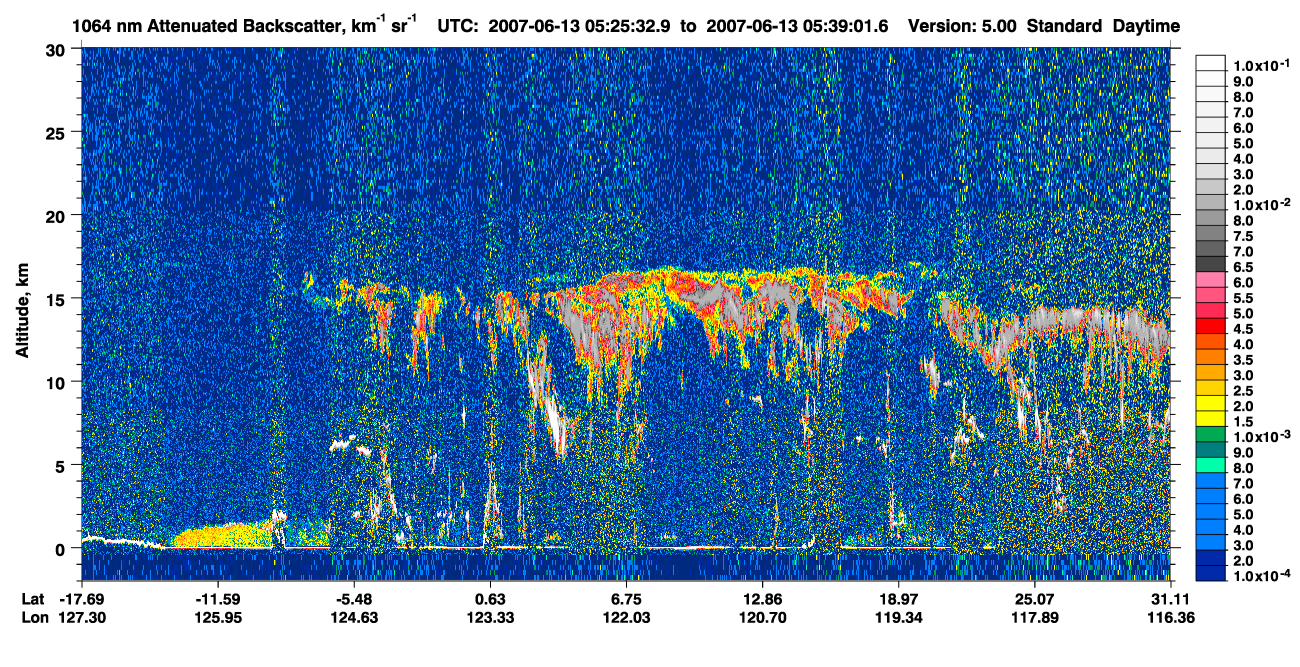
Task: Select the mint green colorbar swatch
Action: click(1211, 466)
